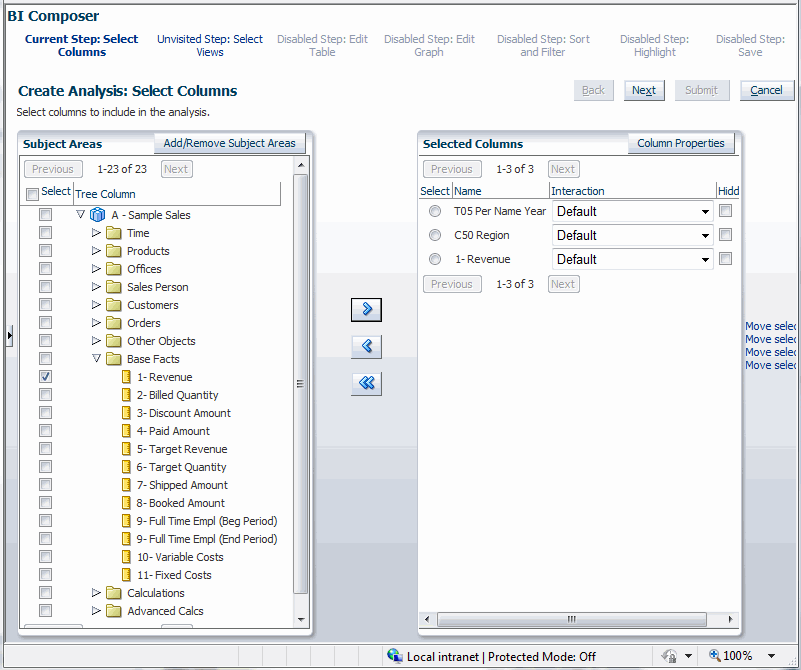Click the Cancel button

tap(766, 90)
